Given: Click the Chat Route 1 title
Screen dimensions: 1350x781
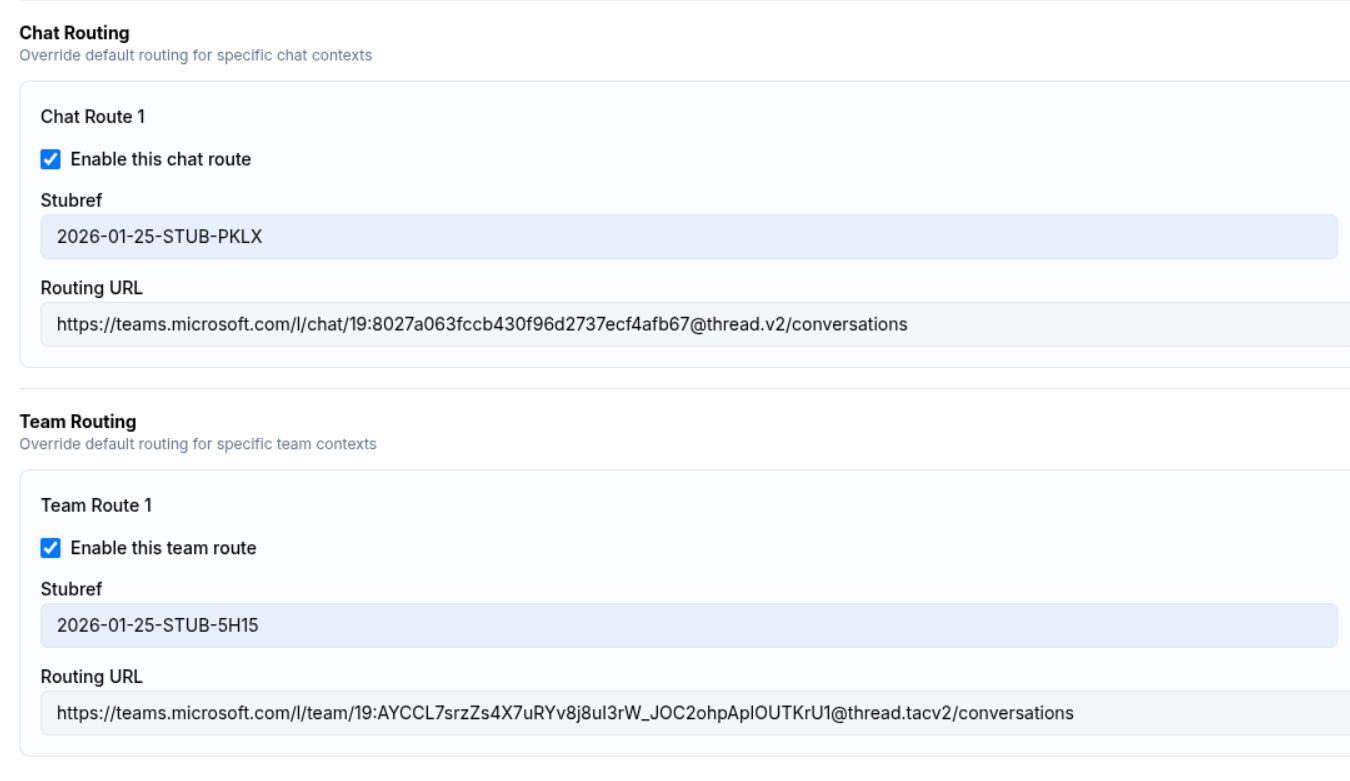Looking at the screenshot, I should (x=92, y=117).
